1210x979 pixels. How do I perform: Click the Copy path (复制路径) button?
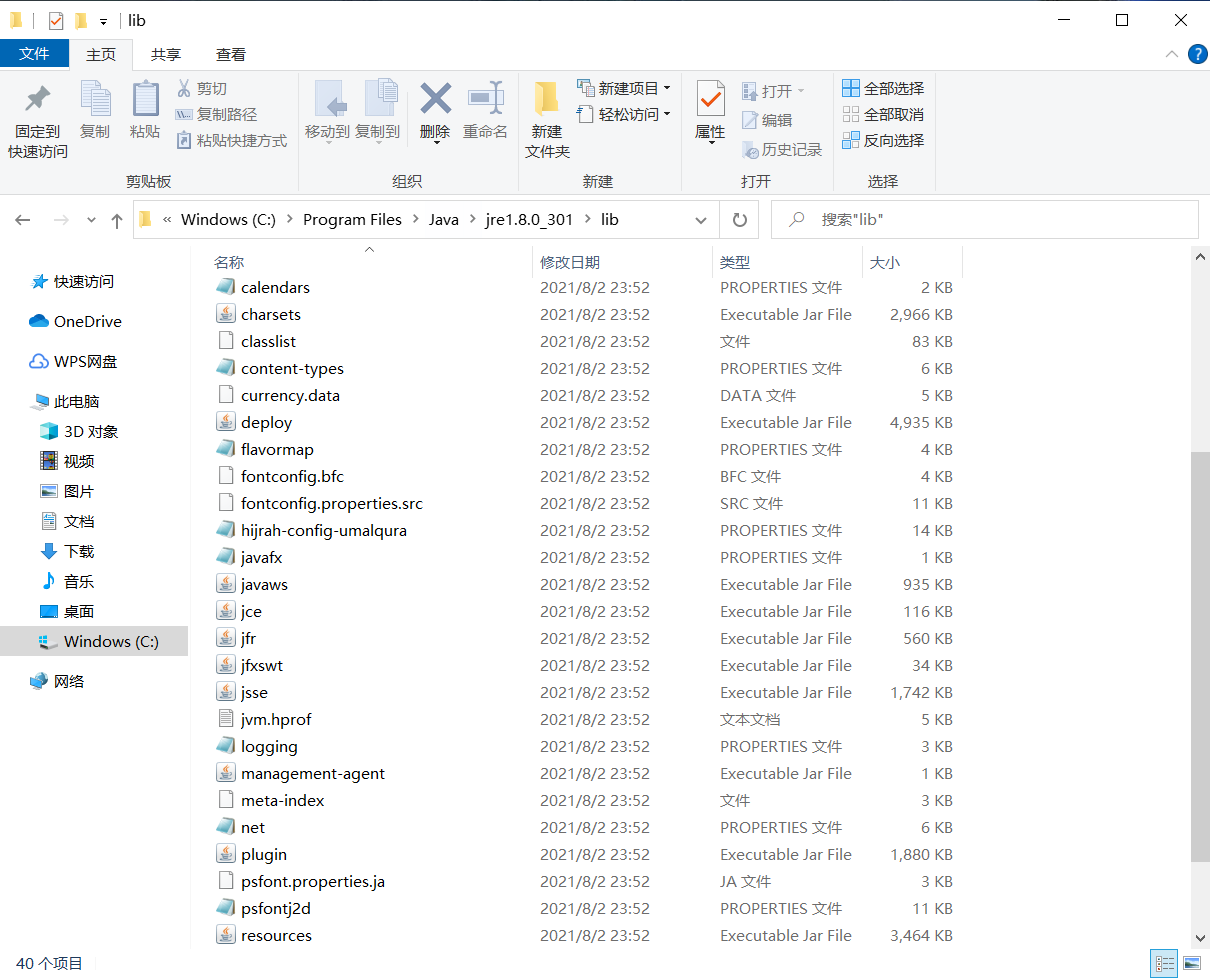(x=216, y=114)
